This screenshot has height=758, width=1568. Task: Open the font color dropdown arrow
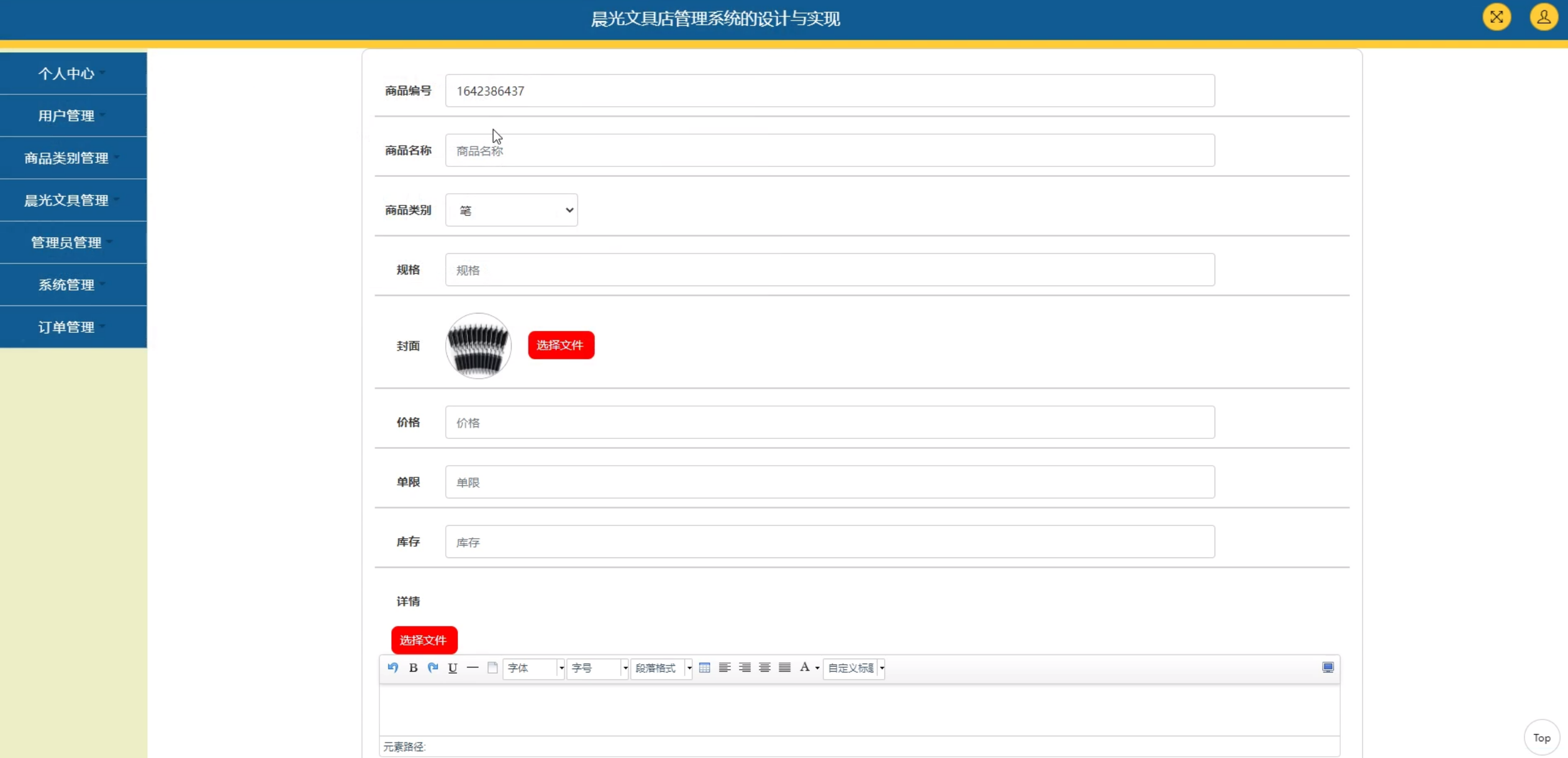(817, 668)
